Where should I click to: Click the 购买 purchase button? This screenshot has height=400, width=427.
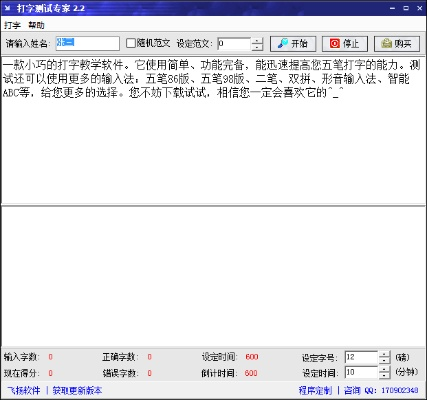pyautogui.click(x=397, y=44)
